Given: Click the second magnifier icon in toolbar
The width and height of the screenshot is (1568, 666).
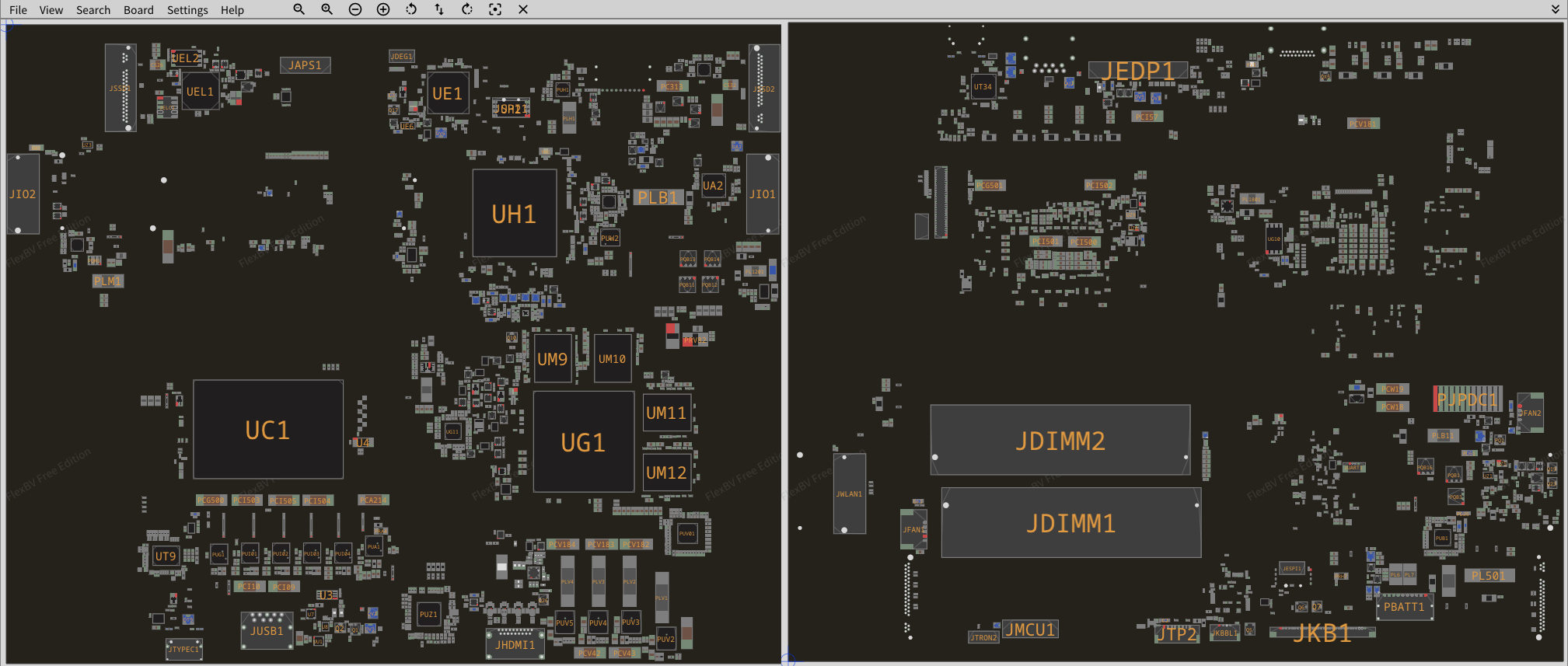Looking at the screenshot, I should 327,9.
